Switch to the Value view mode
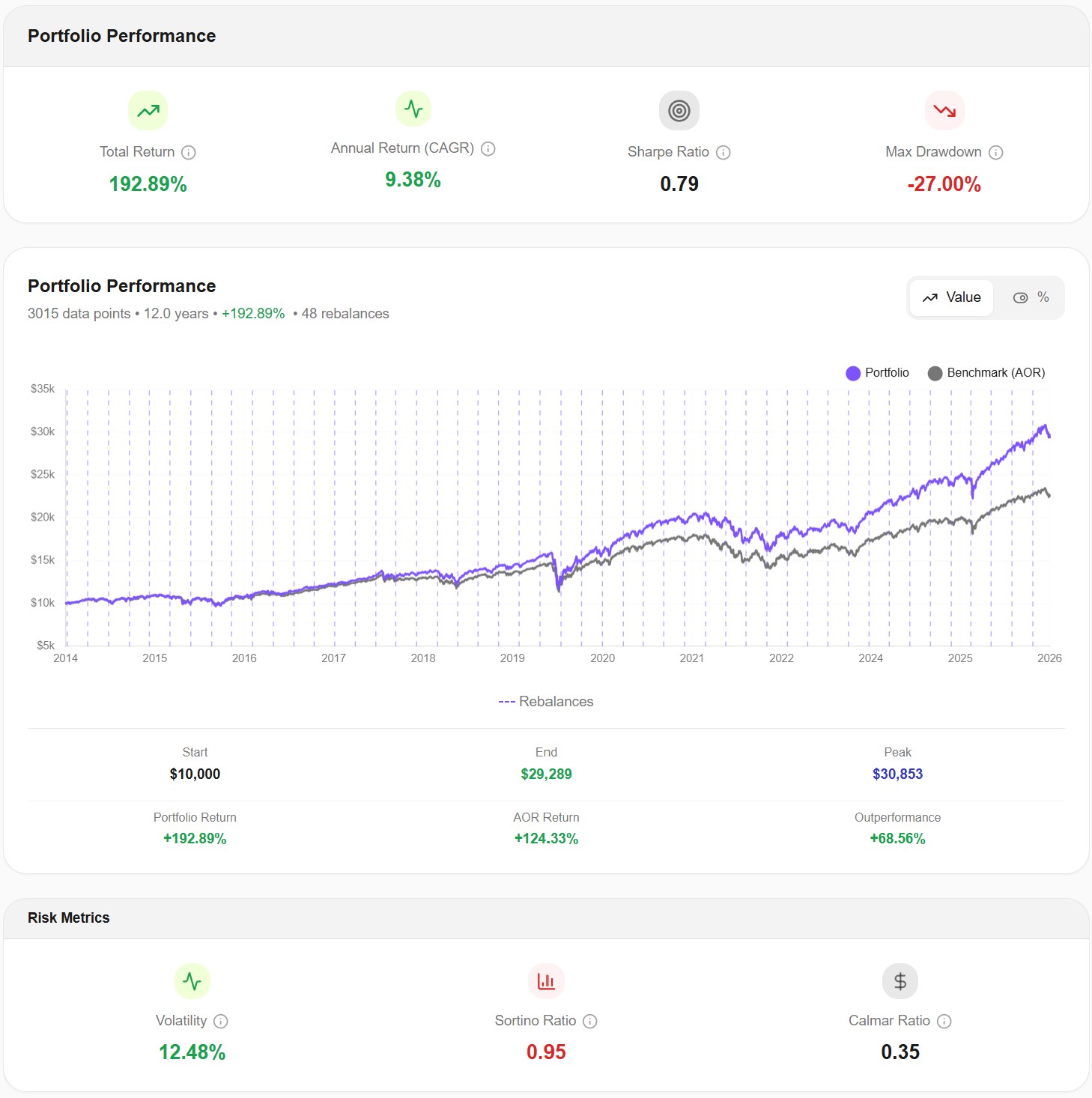 point(951,297)
